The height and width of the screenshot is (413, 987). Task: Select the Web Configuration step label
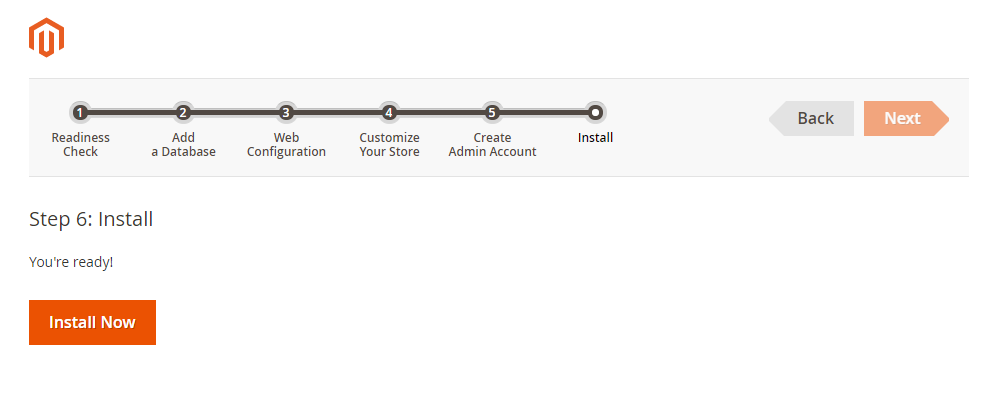click(286, 144)
